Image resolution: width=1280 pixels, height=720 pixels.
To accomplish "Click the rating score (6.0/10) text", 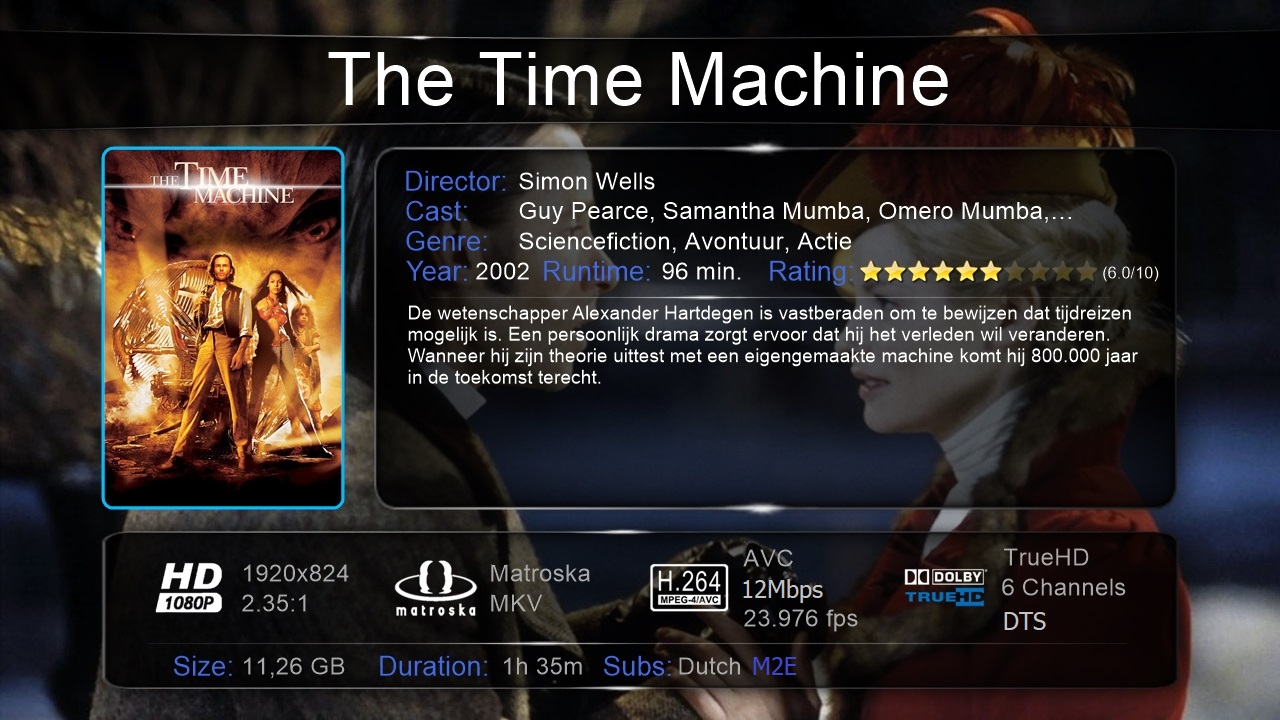I will pyautogui.click(x=1131, y=273).
